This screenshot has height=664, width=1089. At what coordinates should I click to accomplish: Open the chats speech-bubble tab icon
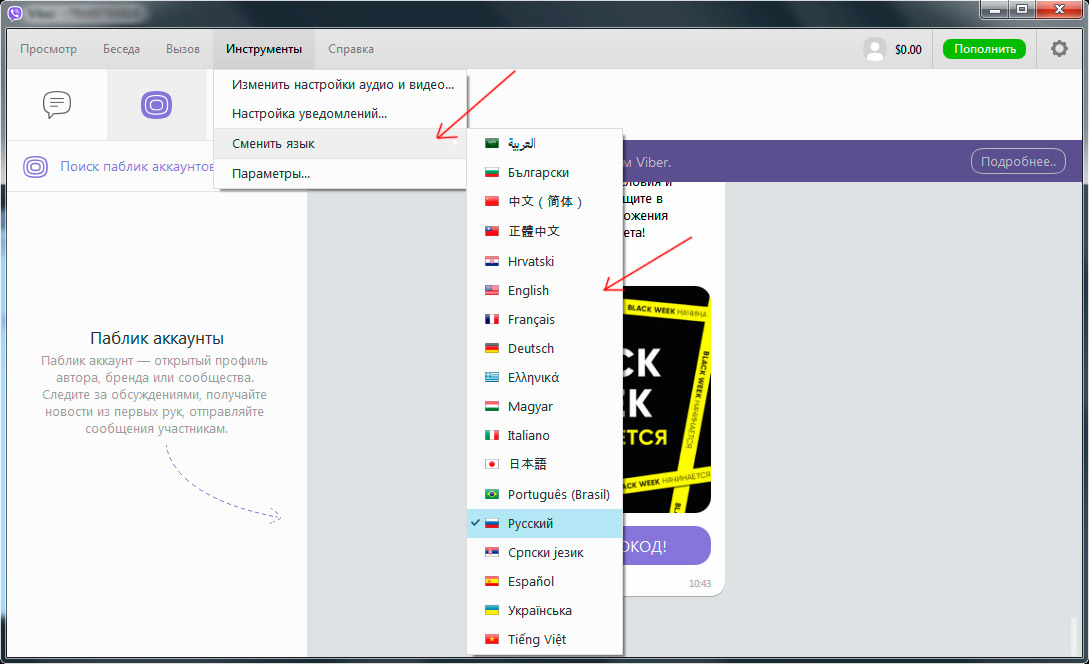(57, 104)
